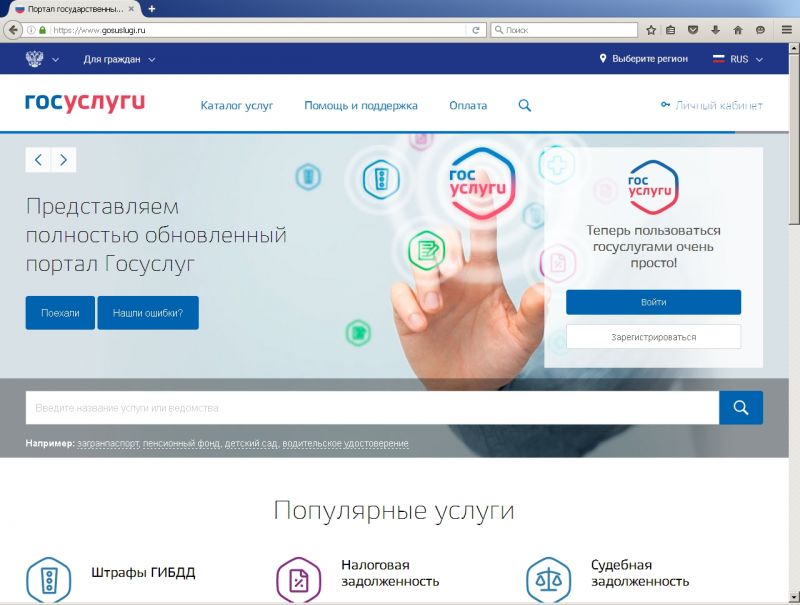Click the Зарегистрироваться button

[653, 337]
